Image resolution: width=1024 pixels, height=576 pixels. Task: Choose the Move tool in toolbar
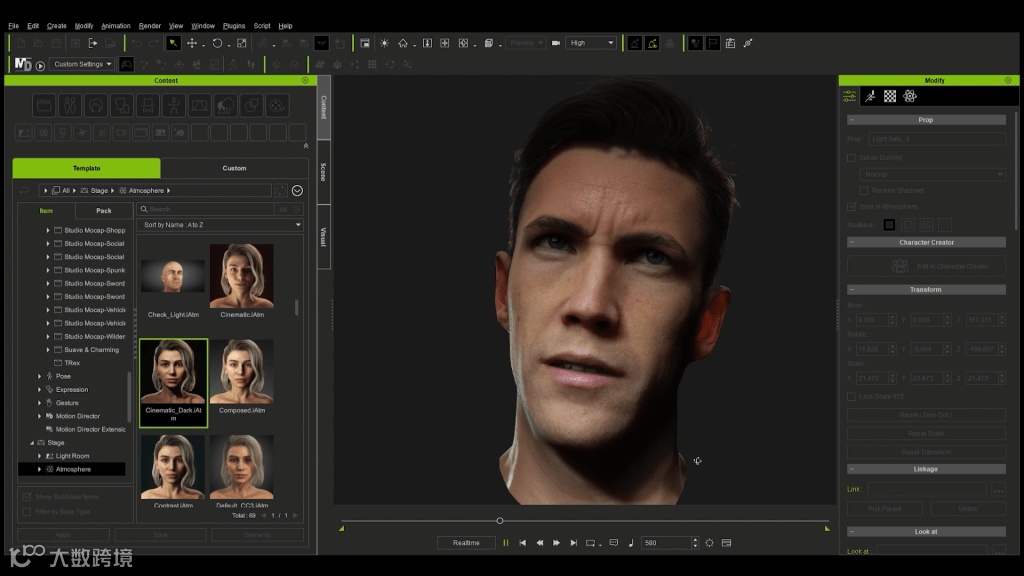coord(192,43)
